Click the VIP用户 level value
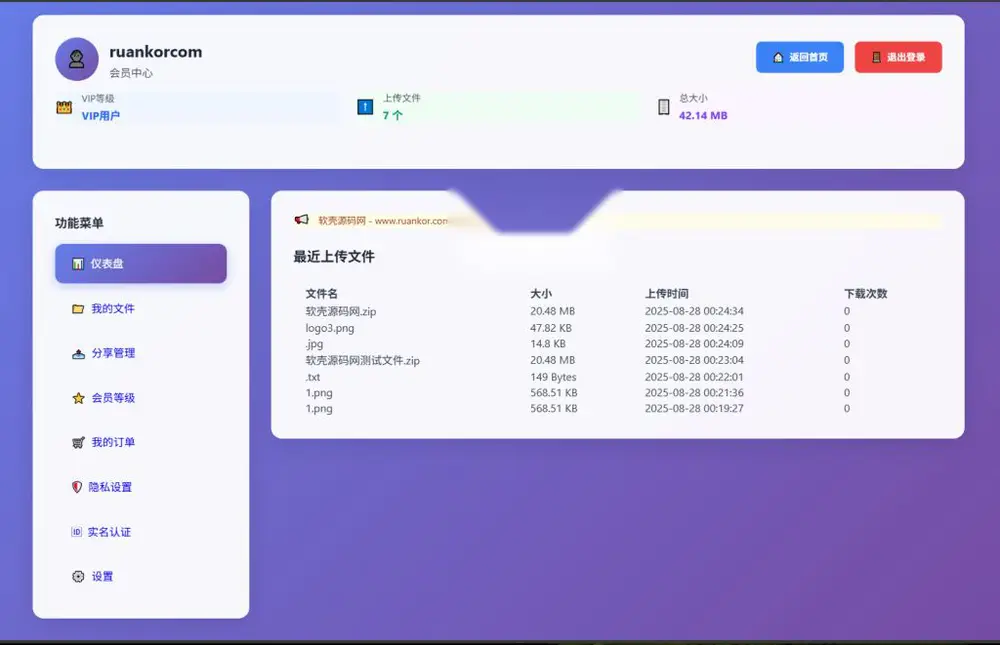Viewport: 1000px width, 645px height. [101, 116]
